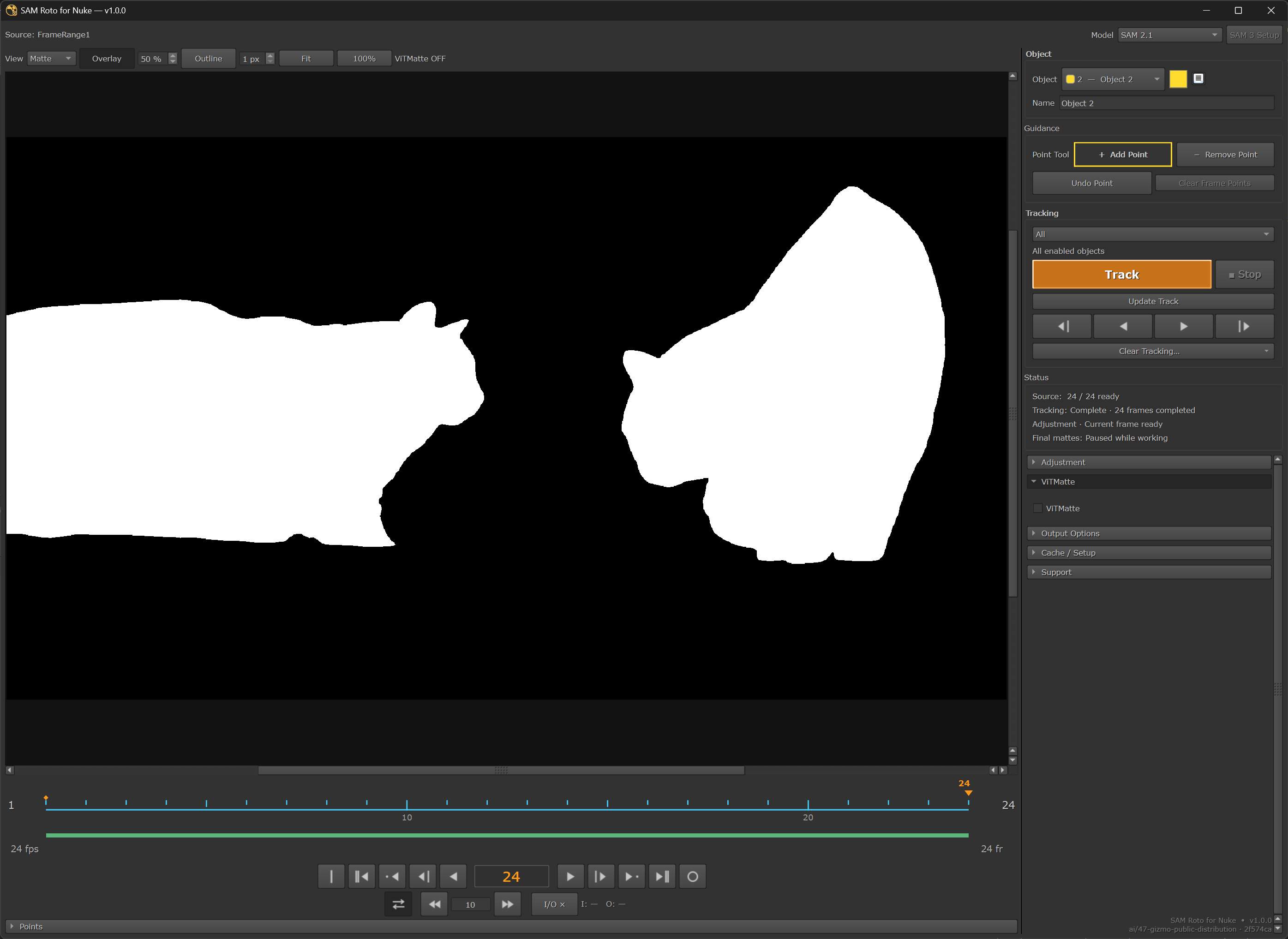The image size is (1288, 939).
Task: Track backward one frame in Tracking panel
Action: pyautogui.click(x=1062, y=326)
